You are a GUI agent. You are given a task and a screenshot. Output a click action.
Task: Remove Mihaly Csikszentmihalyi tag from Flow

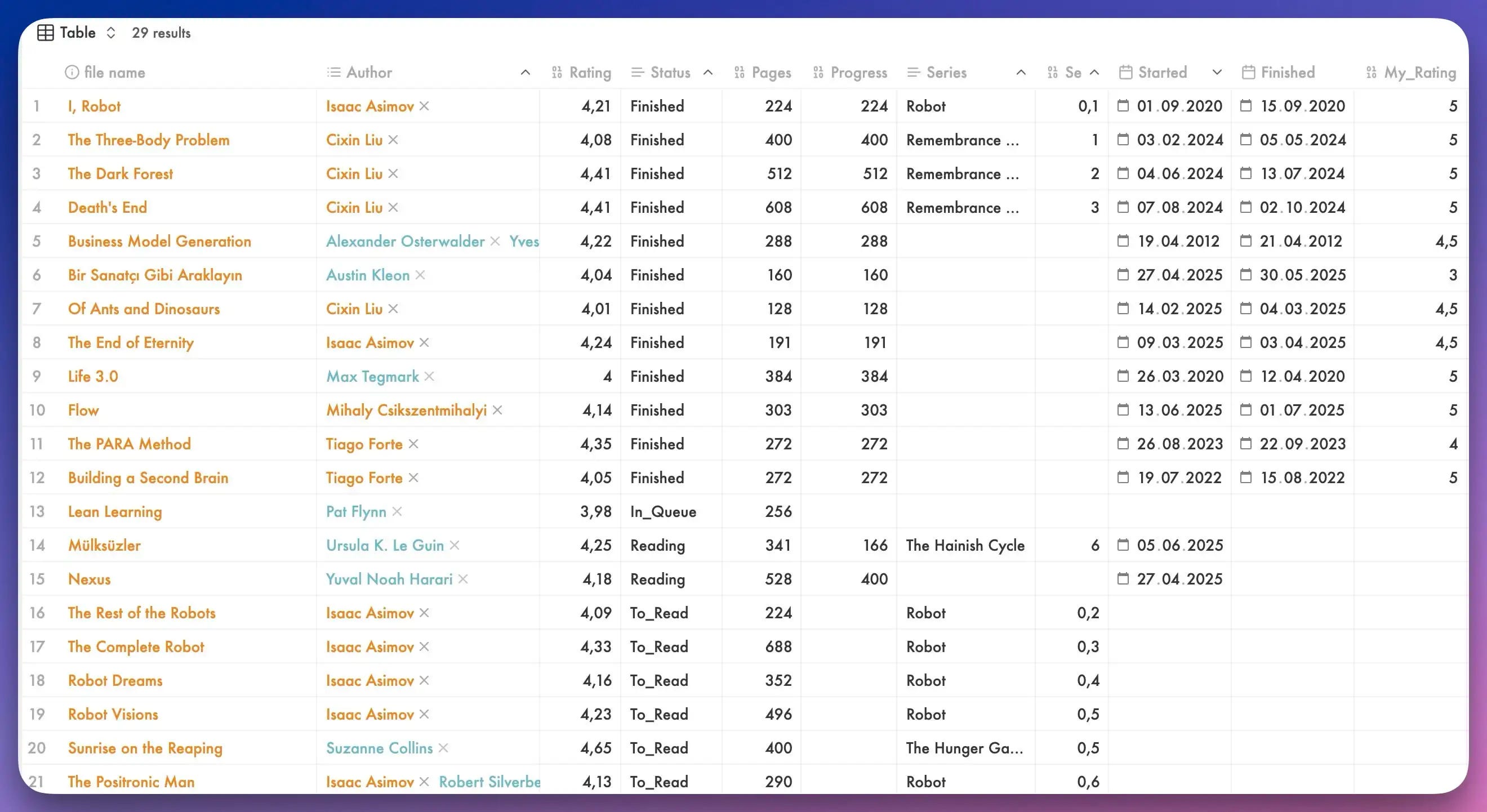tap(497, 411)
